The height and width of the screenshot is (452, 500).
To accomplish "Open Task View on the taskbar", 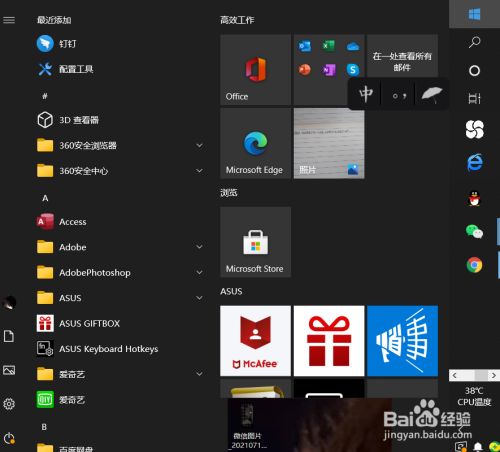I will [x=474, y=99].
